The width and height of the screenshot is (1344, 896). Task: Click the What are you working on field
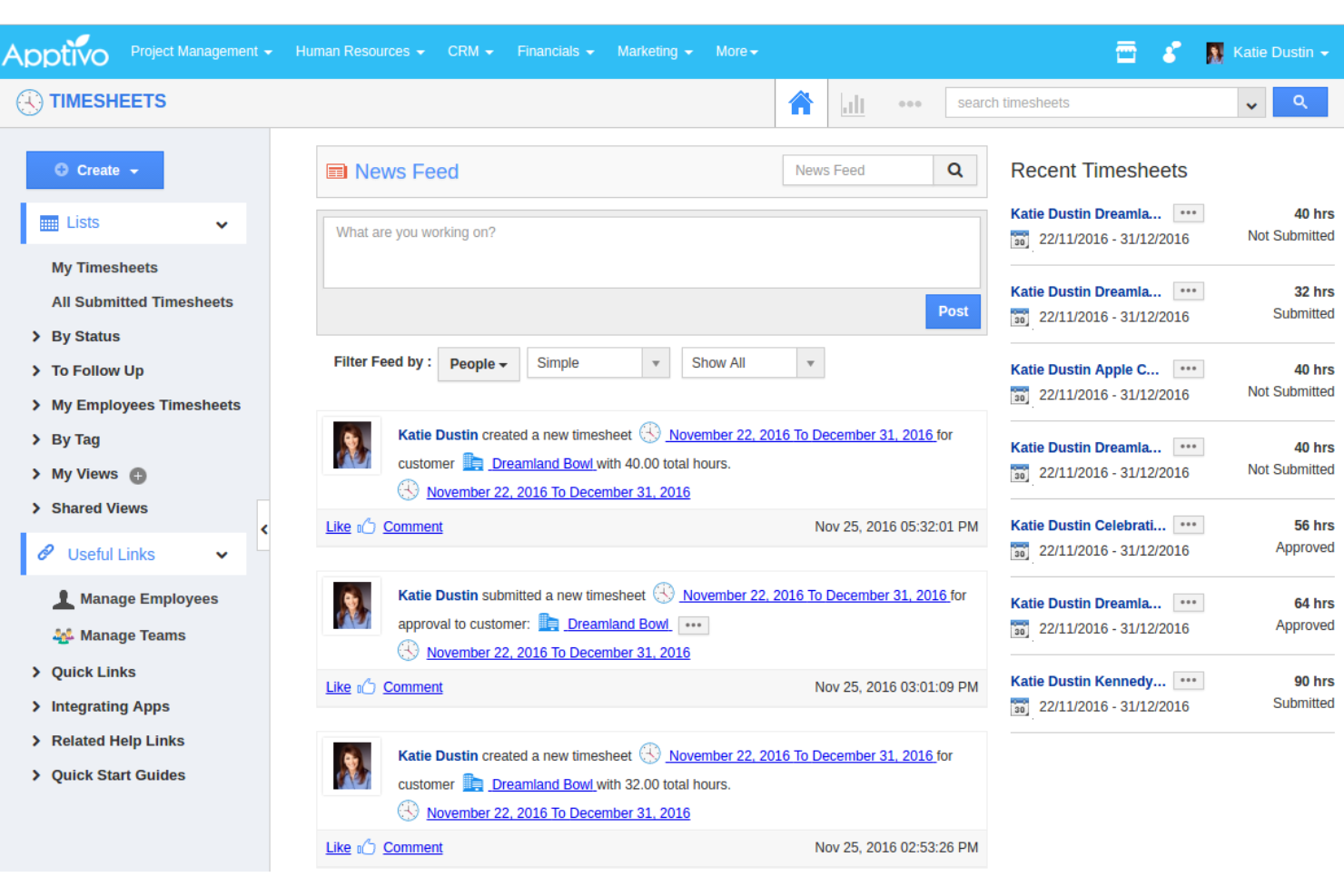(x=650, y=252)
